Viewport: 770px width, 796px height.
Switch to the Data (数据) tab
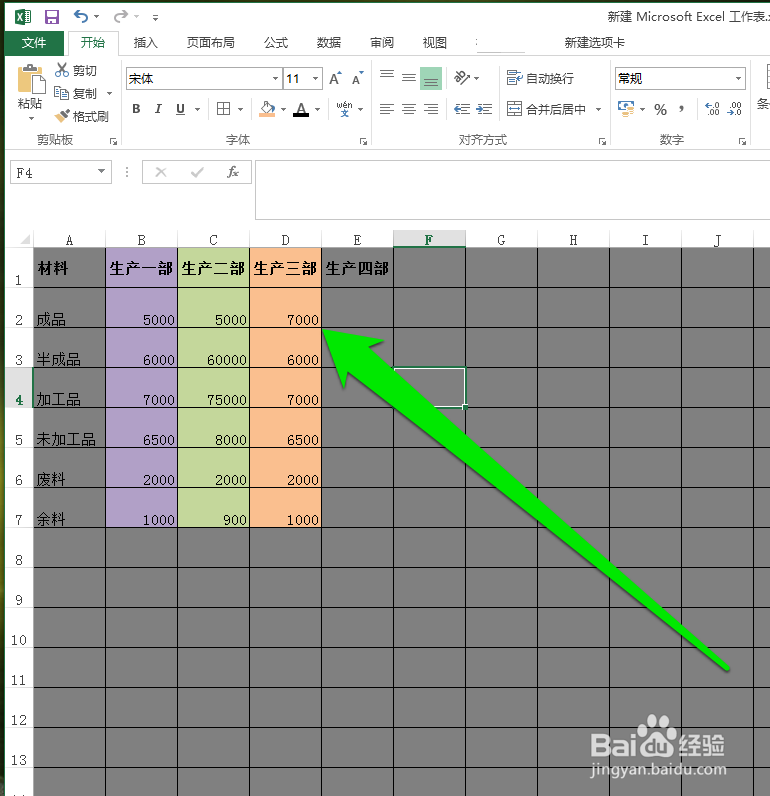tap(329, 43)
